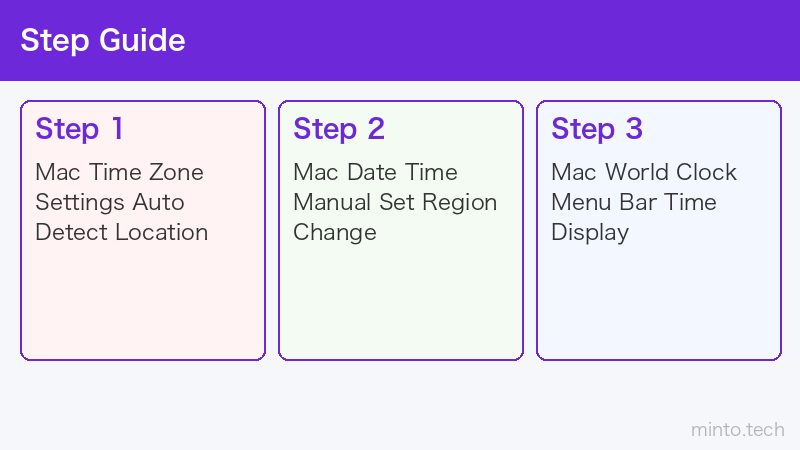Select the Step 1 heading
800x450 pixels.
tap(79, 129)
